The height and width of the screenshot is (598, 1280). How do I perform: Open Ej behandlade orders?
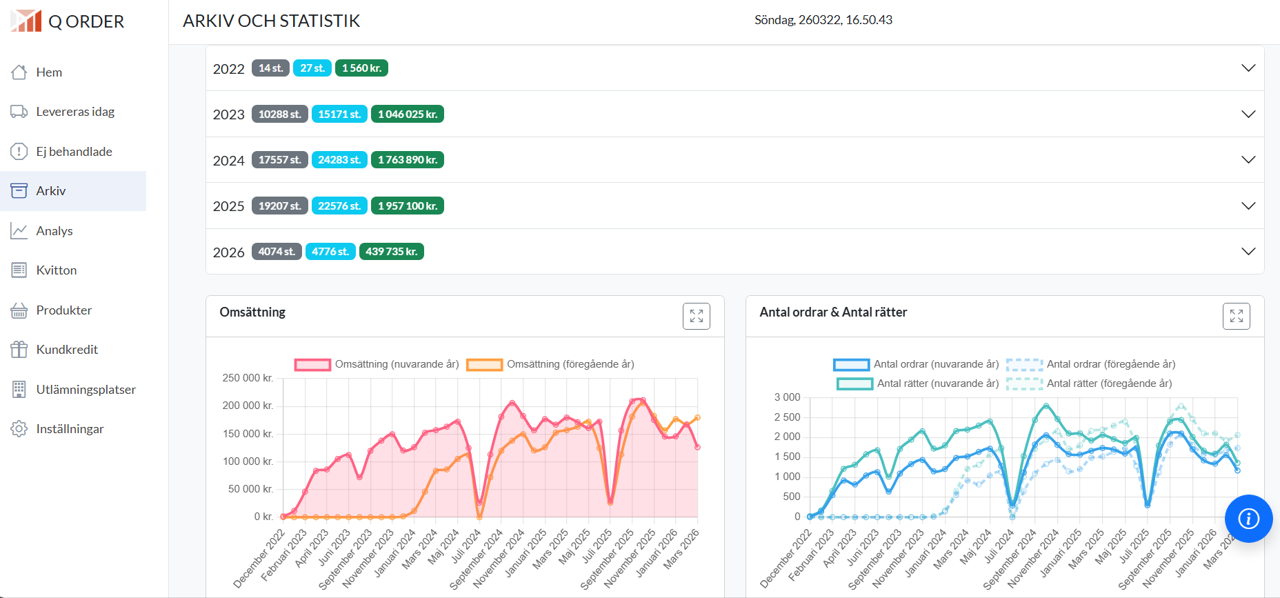coord(73,152)
